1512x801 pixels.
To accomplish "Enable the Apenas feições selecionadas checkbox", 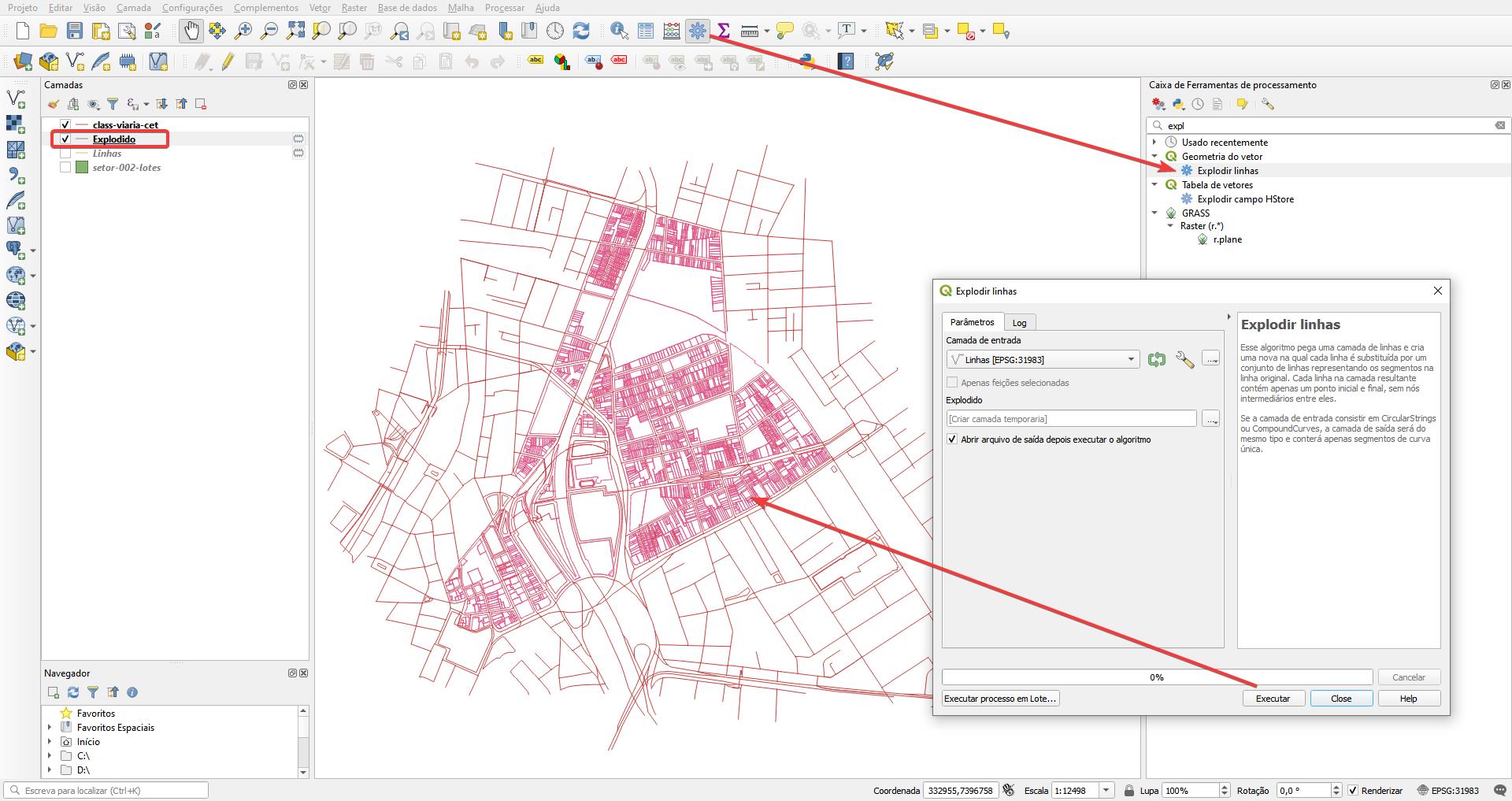I will coord(952,382).
